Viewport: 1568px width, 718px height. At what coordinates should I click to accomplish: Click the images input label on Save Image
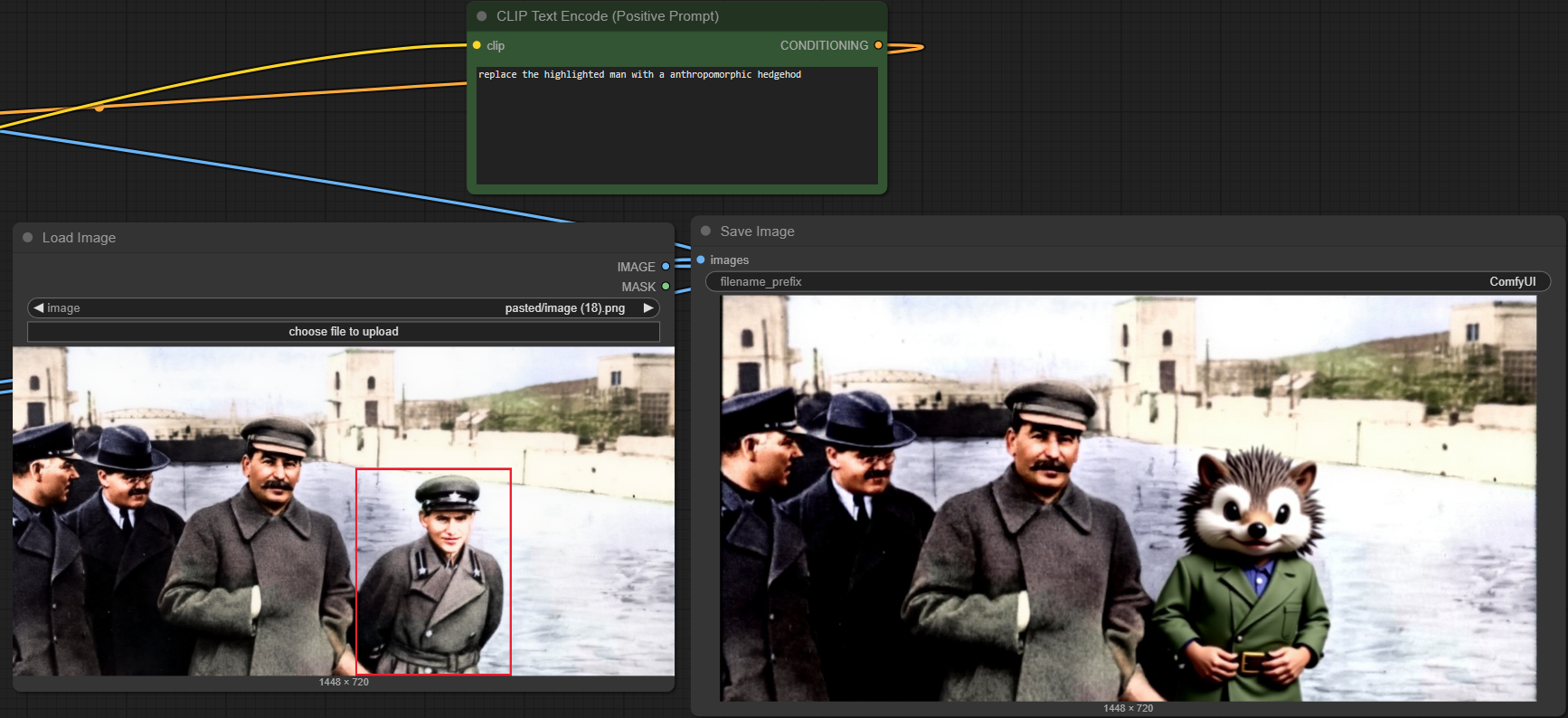point(729,260)
